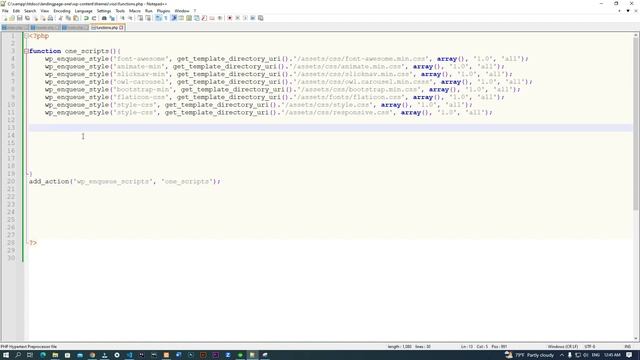Open Task View from taskbar
640x360 pixels.
(x=30, y=355)
